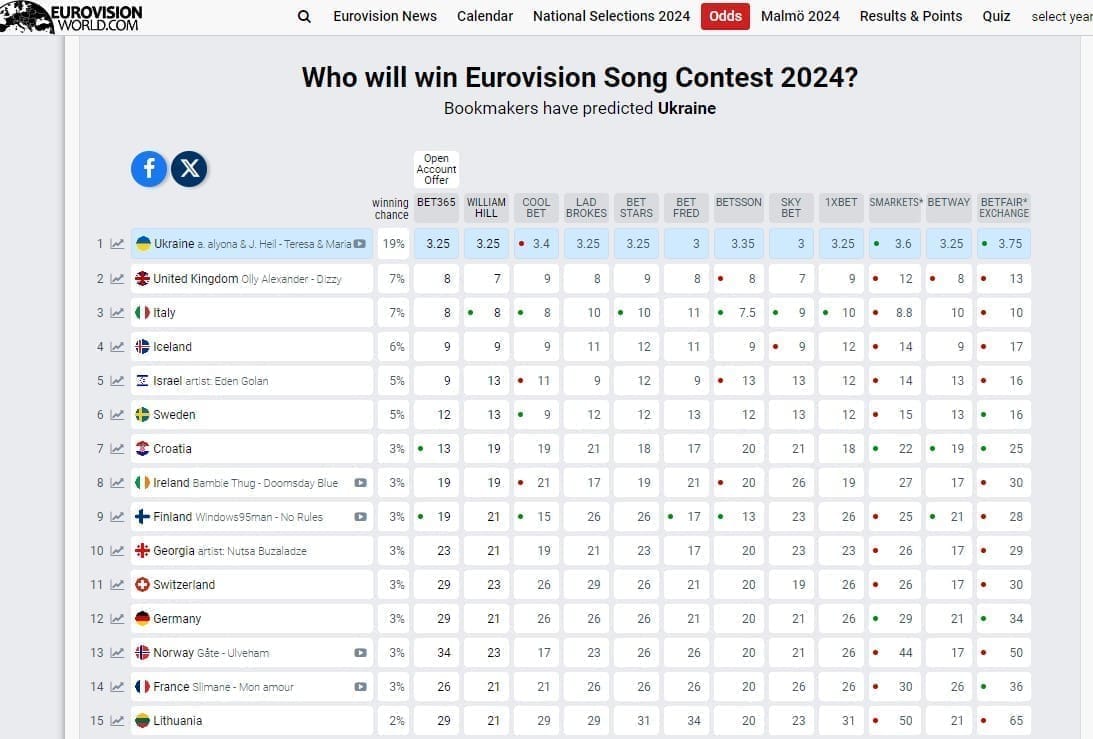This screenshot has height=739, width=1093.
Task: Play Finland's No Rules video
Action: 360,517
